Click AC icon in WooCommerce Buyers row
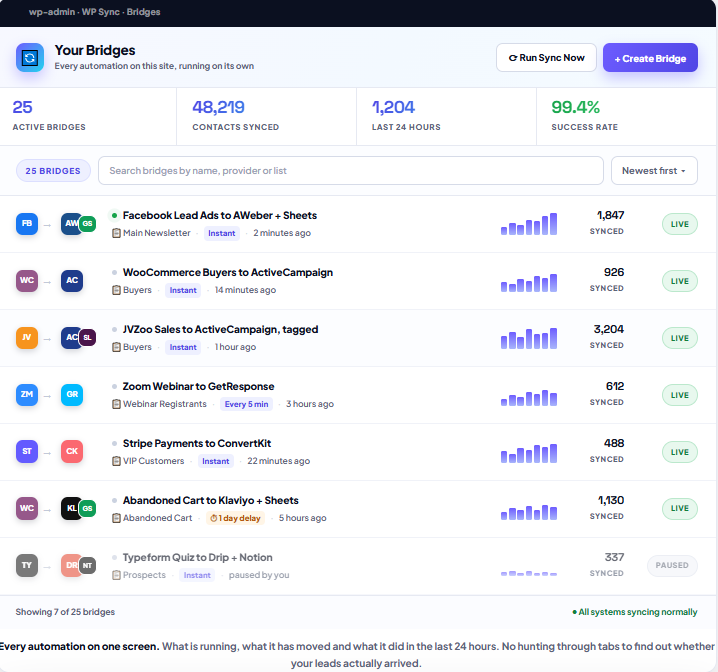This screenshot has width=718, height=672. pos(72,281)
